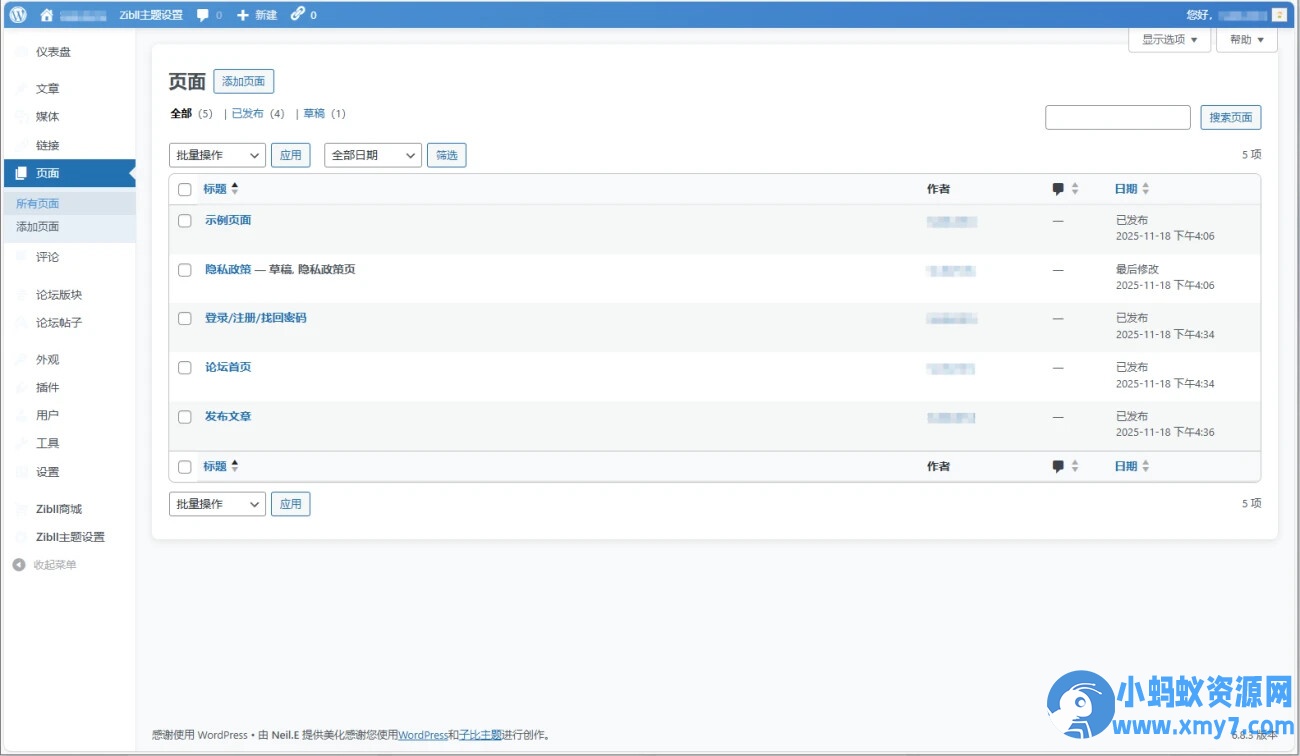
Task: Click the search pages input field
Action: coord(1117,118)
